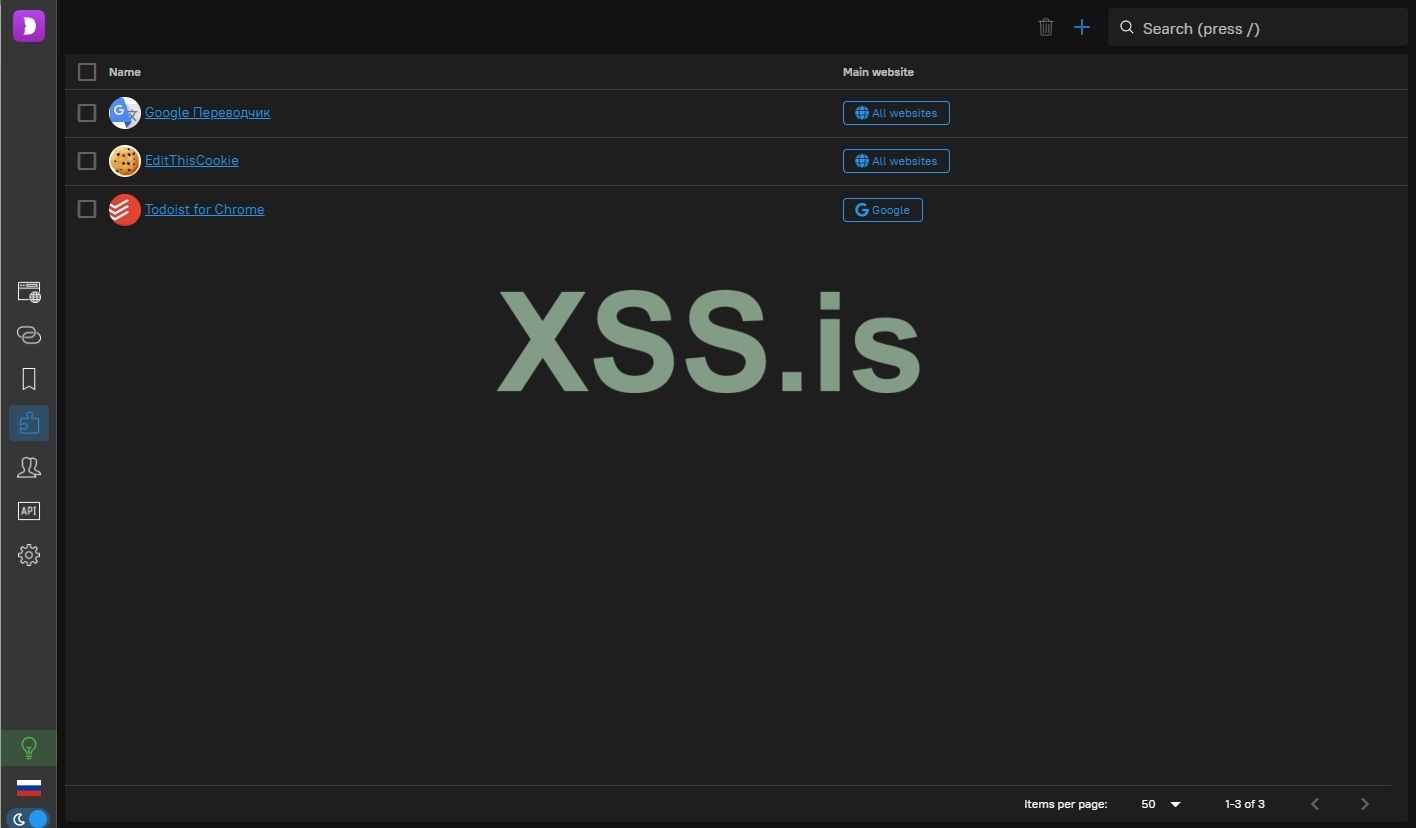Open the extensions puzzle sidebar icon
Image resolution: width=1416 pixels, height=828 pixels.
pyautogui.click(x=29, y=423)
